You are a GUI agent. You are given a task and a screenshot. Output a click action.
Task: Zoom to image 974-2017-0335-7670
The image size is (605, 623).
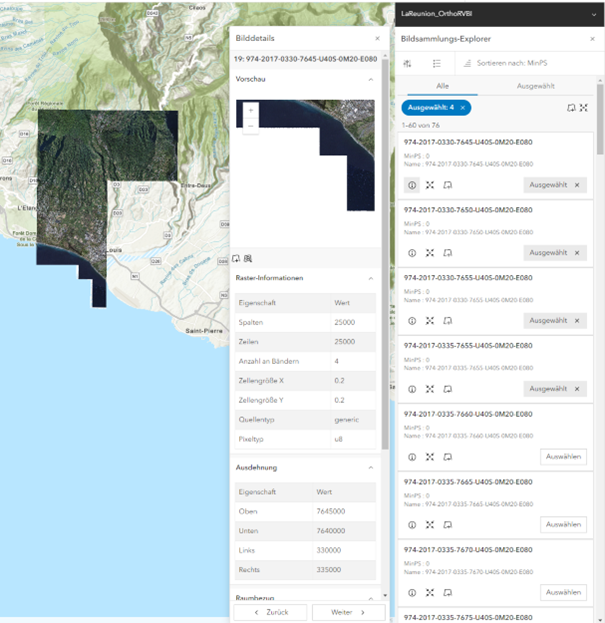[430, 593]
